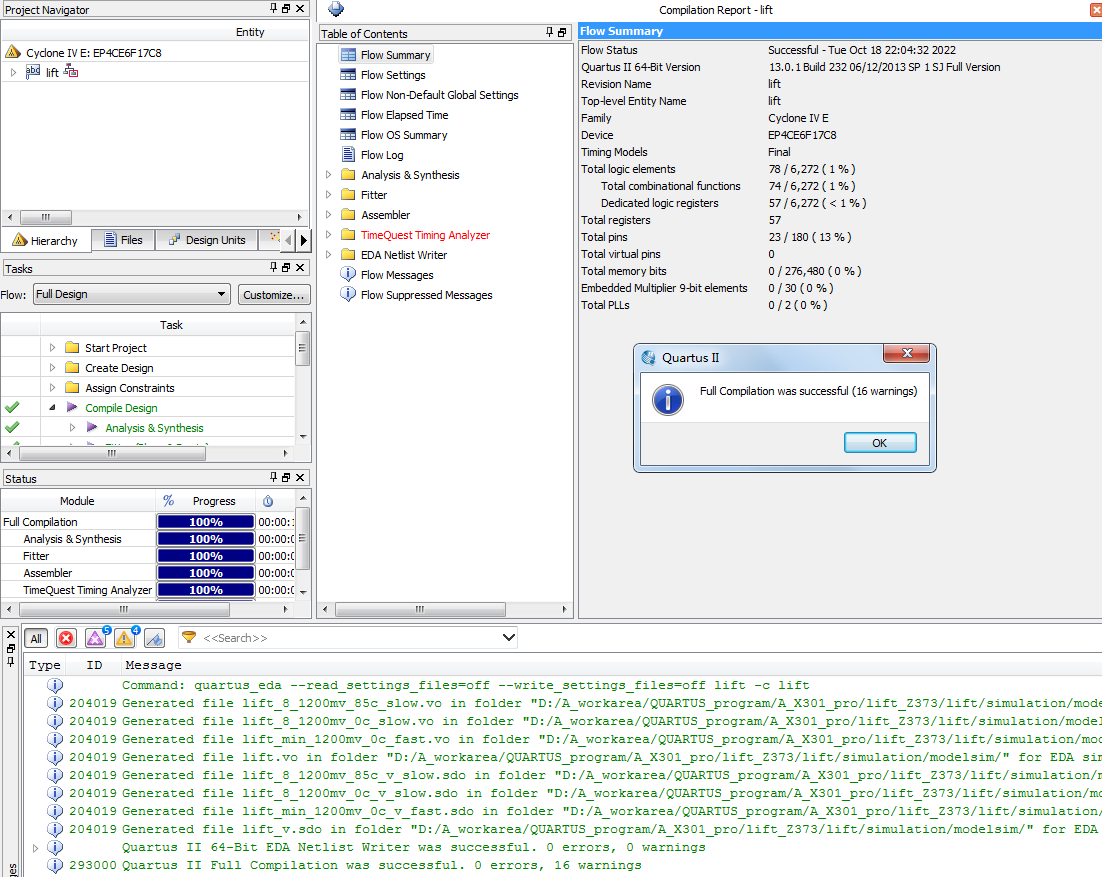
Task: Click the Flow Log document icon
Action: 348,155
